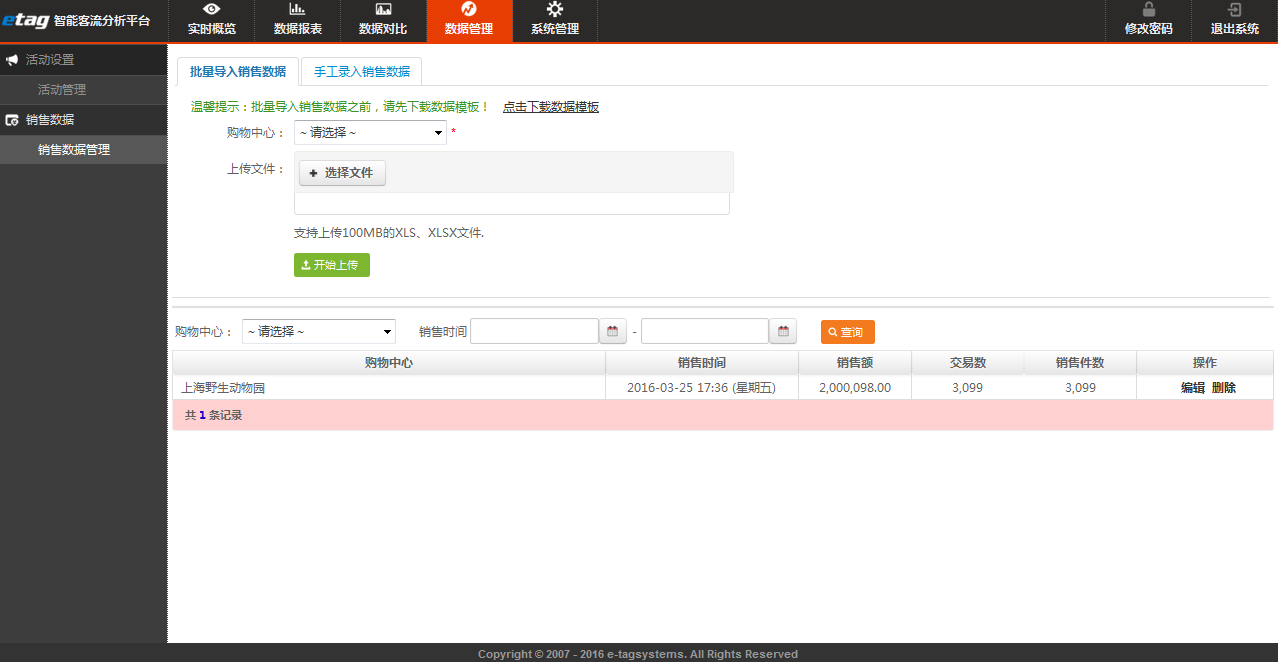Click megaphone icon beside 活动设置
Screen dimensions: 1278x662
pyautogui.click(x=12, y=60)
